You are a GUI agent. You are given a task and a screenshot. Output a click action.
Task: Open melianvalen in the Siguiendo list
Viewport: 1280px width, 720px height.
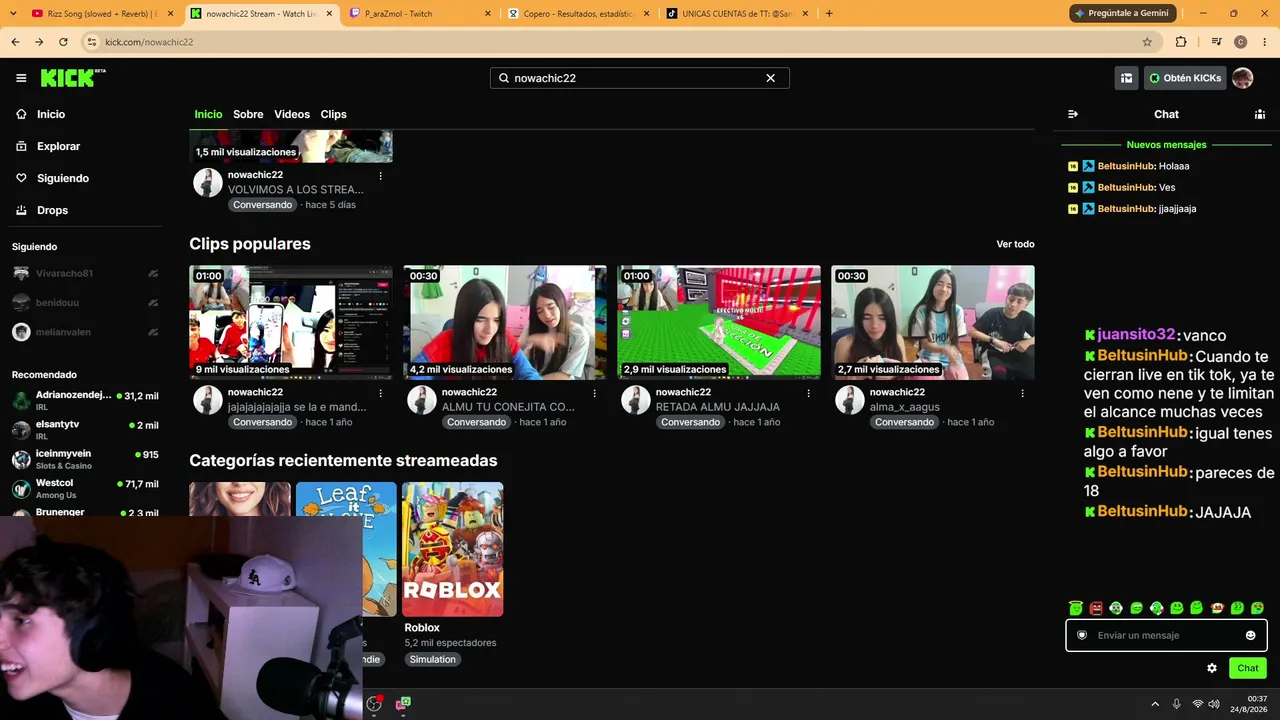85,332
